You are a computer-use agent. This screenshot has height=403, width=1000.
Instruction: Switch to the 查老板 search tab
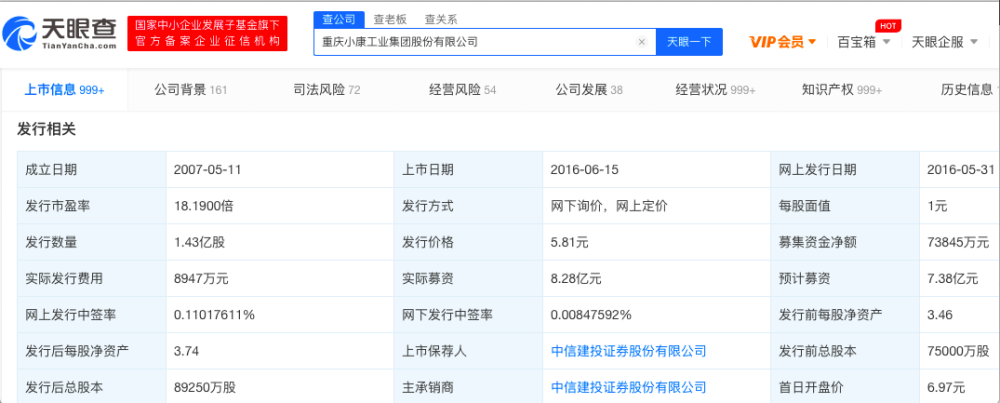click(x=390, y=19)
